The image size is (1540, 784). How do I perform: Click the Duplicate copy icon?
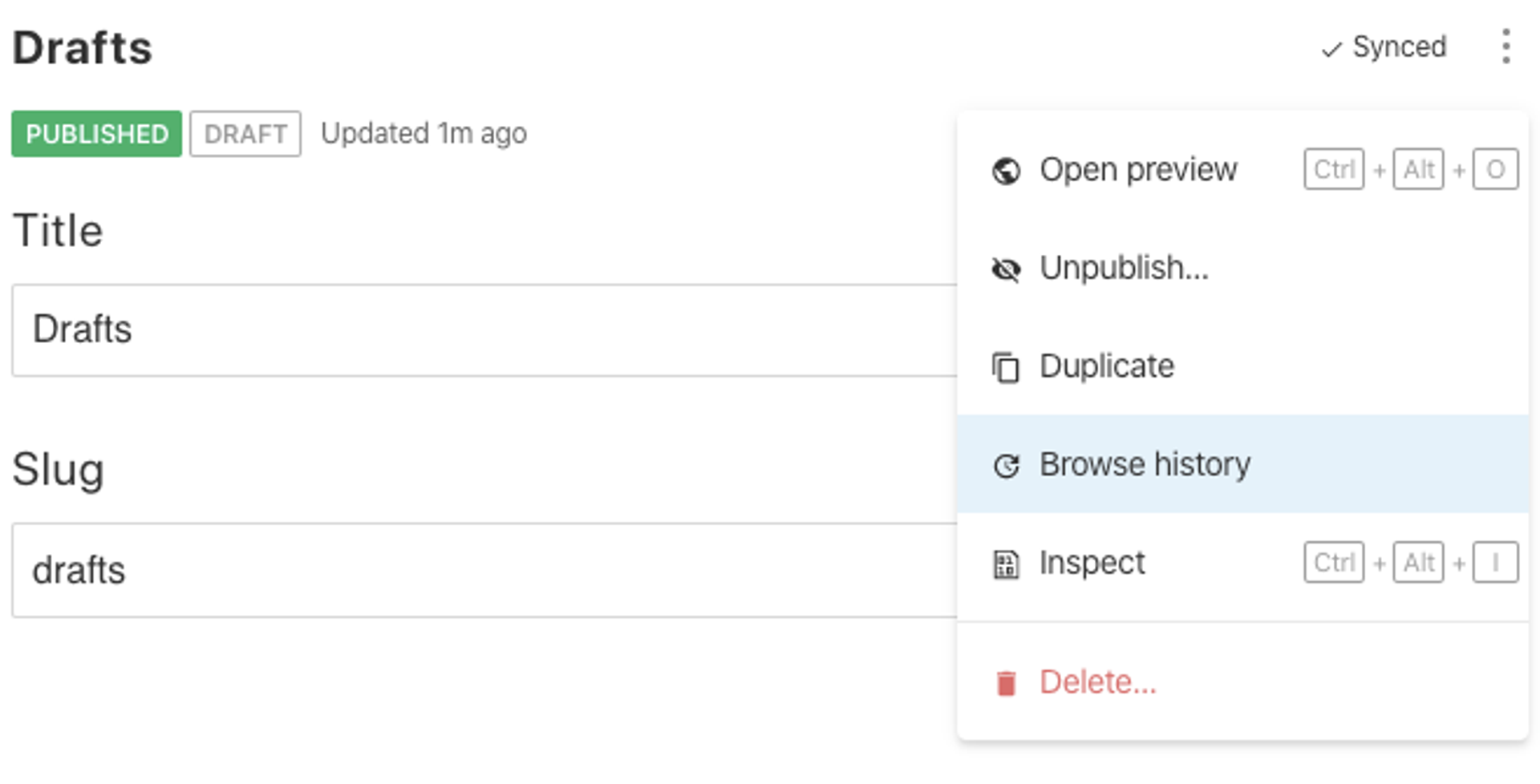(x=1006, y=368)
